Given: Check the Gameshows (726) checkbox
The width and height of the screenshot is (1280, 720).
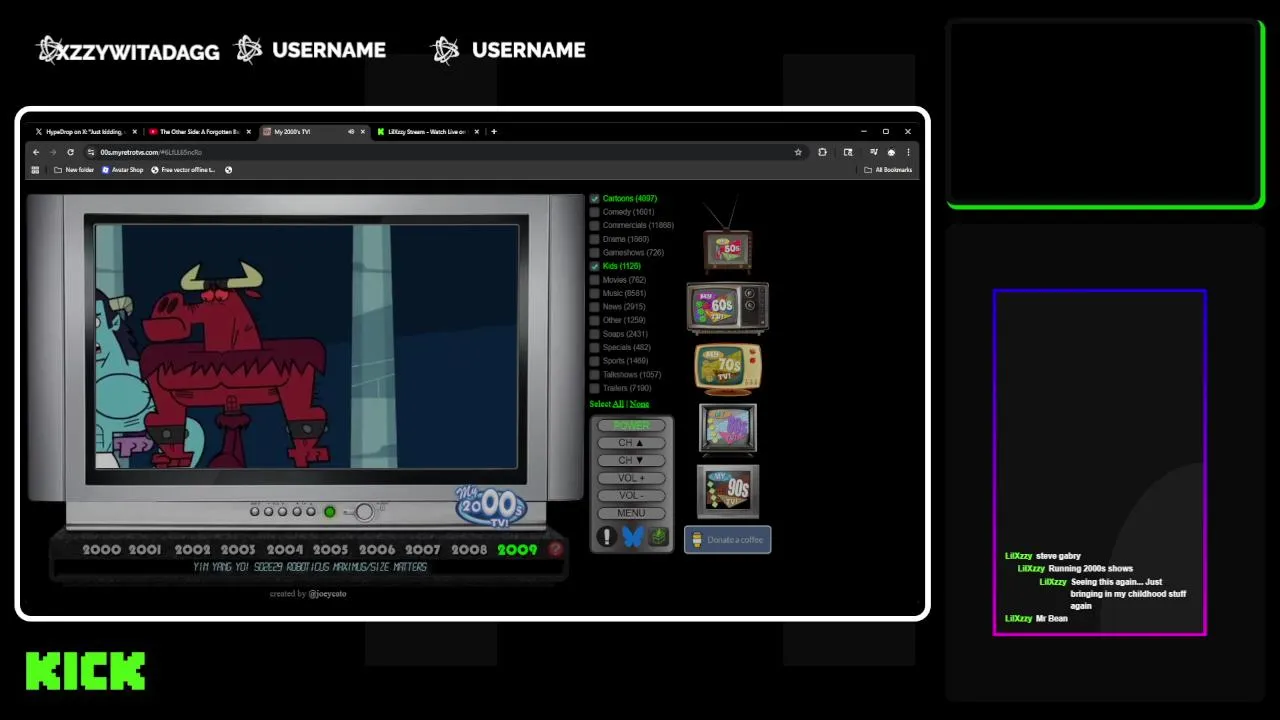Looking at the screenshot, I should pyautogui.click(x=594, y=253).
